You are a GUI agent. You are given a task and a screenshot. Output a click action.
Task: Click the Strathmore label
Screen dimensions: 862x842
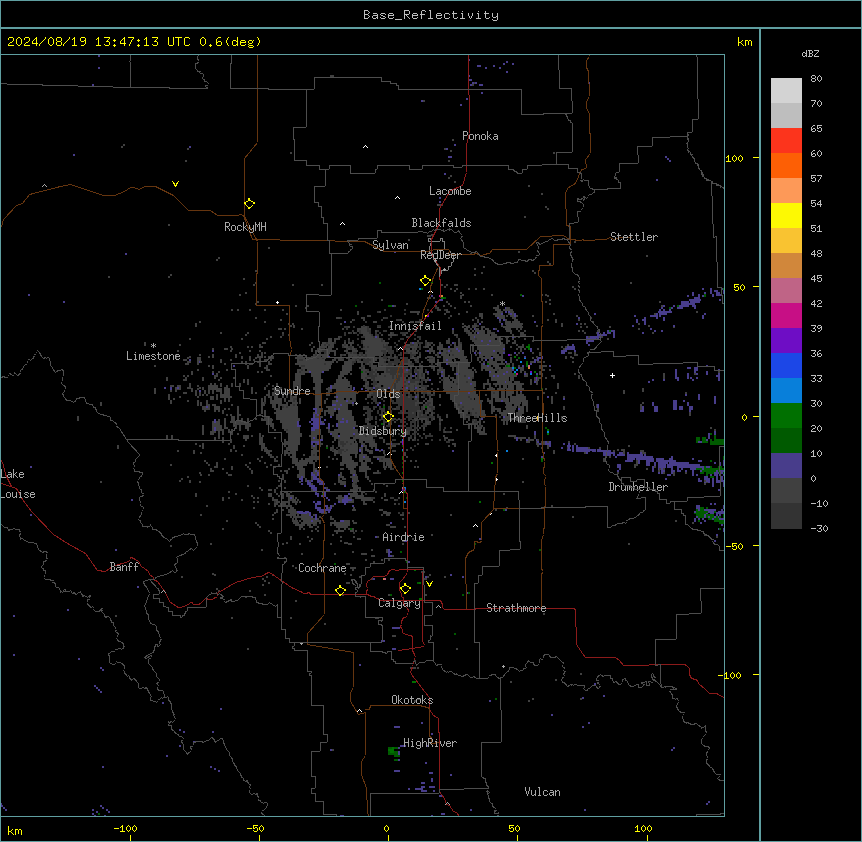coord(516,608)
